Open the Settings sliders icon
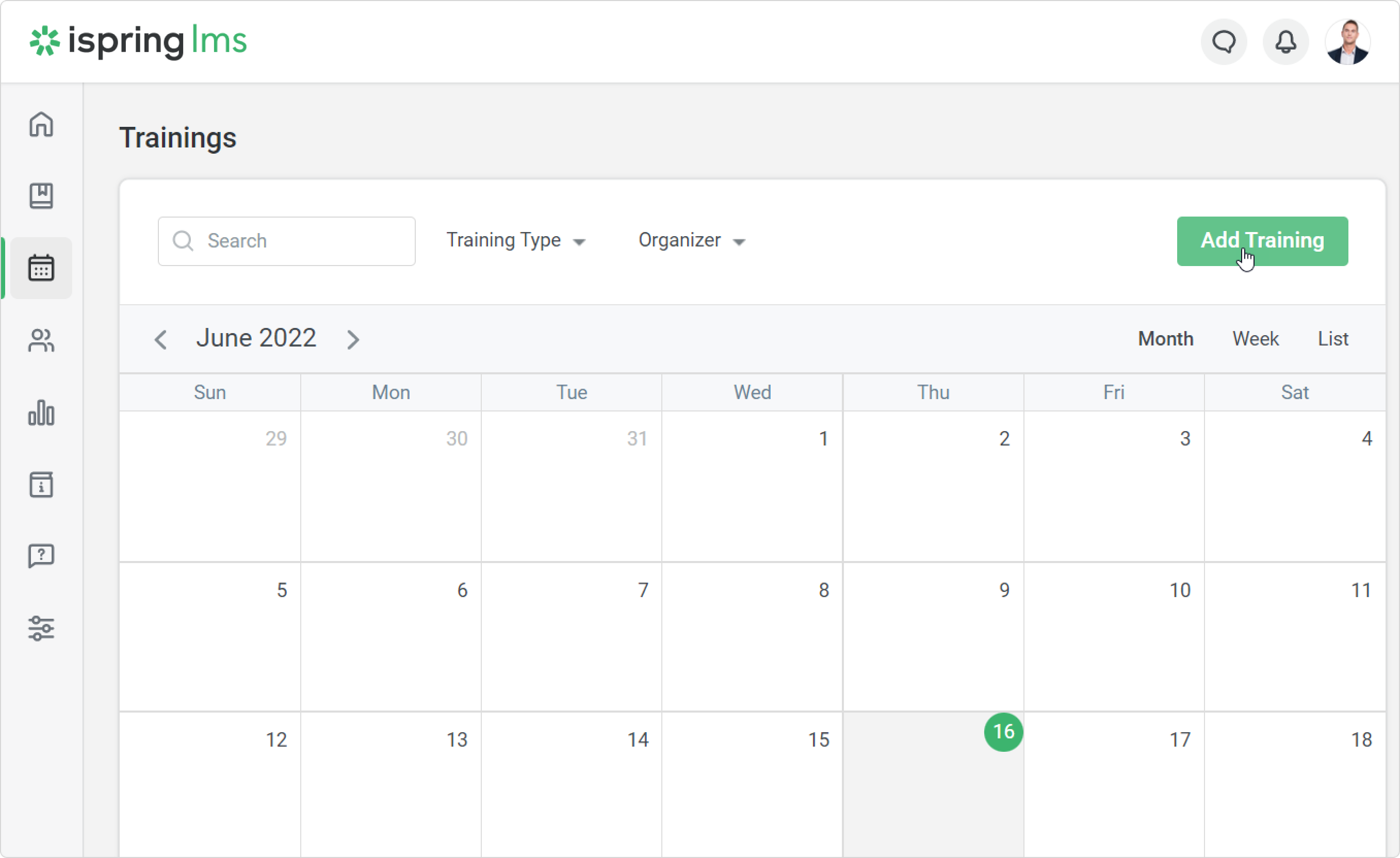The height and width of the screenshot is (858, 1400). pos(41,629)
